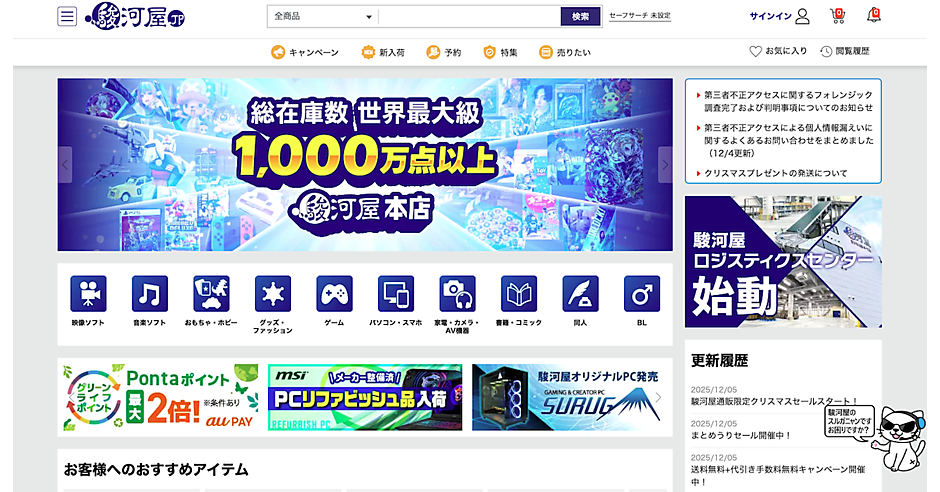Viewport: 940px width, 492px height.
Task: Open the ゲーム controller category icon
Action: 335,294
